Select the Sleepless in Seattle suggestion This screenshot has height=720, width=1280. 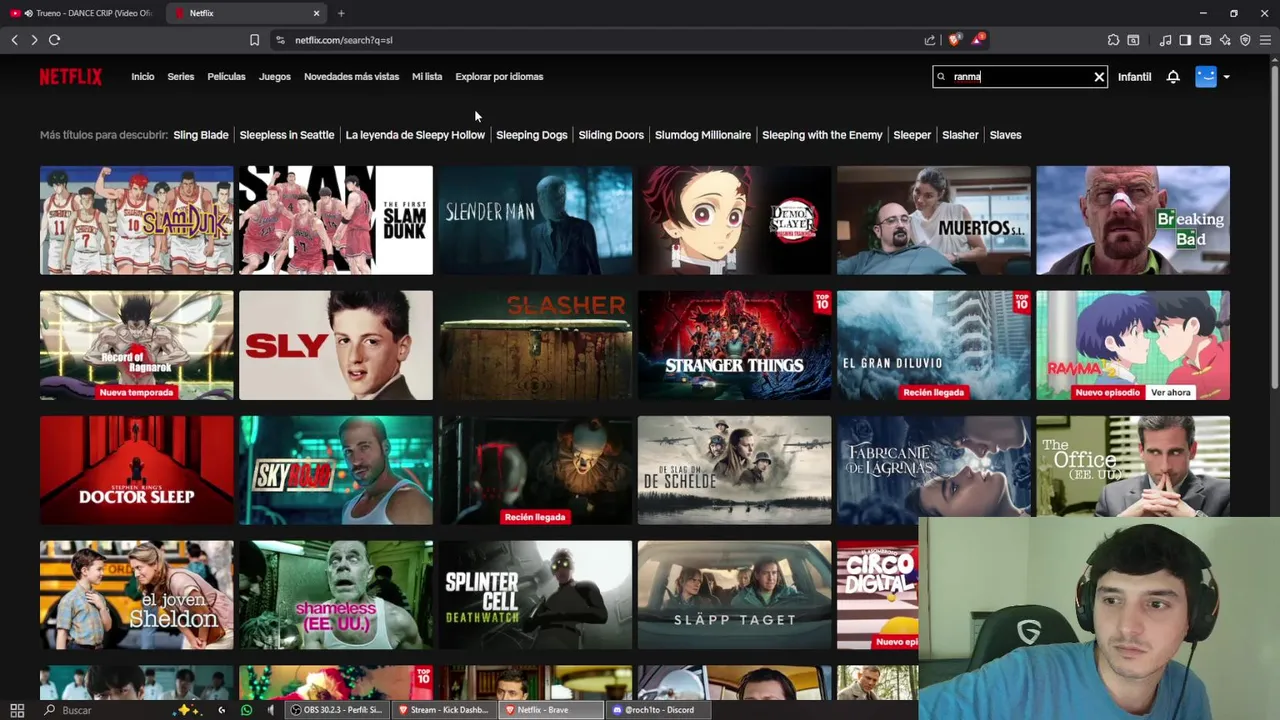287,135
